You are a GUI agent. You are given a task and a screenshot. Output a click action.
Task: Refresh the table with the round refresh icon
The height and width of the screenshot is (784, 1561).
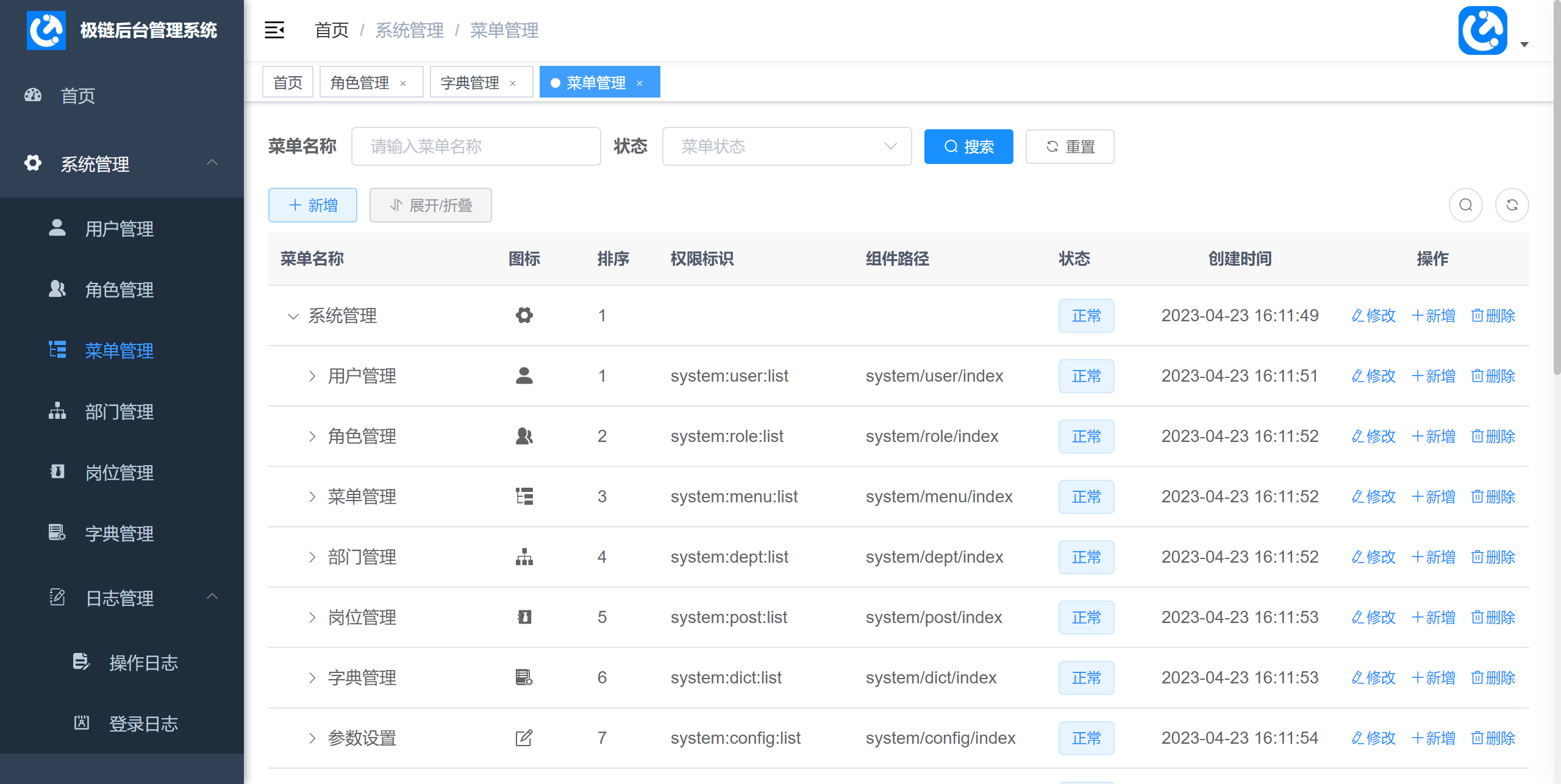(1512, 205)
